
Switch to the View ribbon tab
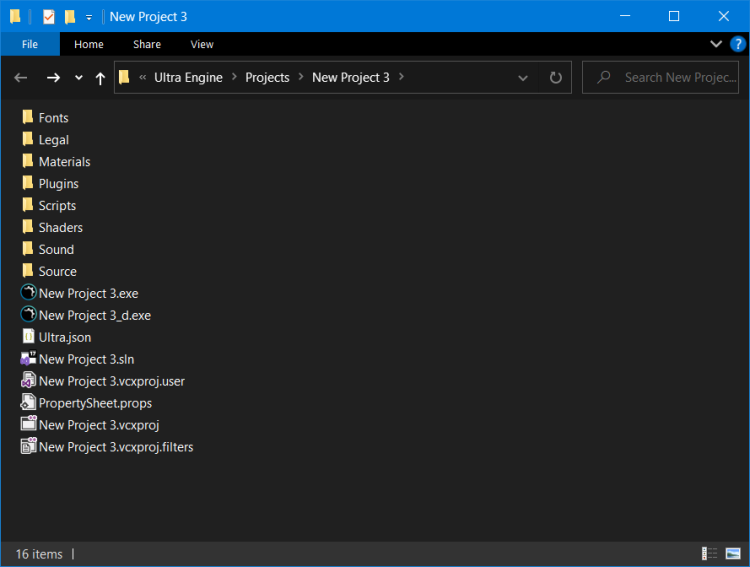pos(202,44)
